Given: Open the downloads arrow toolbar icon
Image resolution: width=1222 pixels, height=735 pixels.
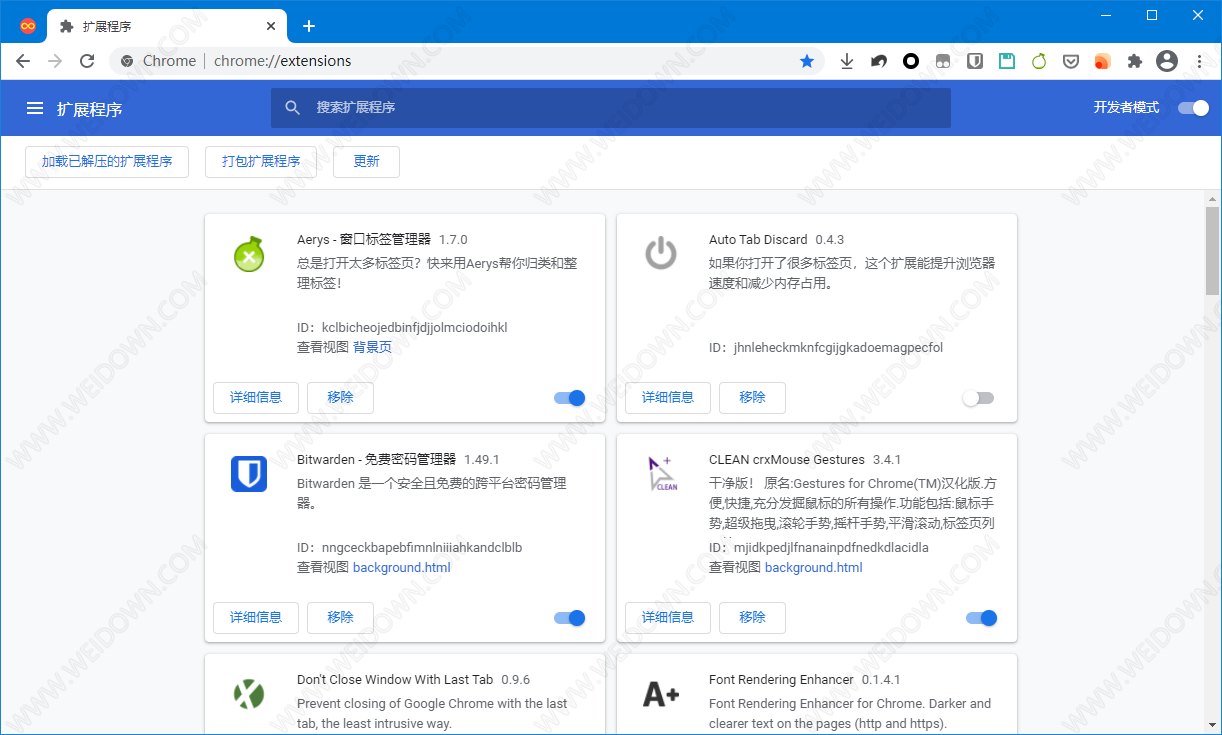Looking at the screenshot, I should point(847,61).
